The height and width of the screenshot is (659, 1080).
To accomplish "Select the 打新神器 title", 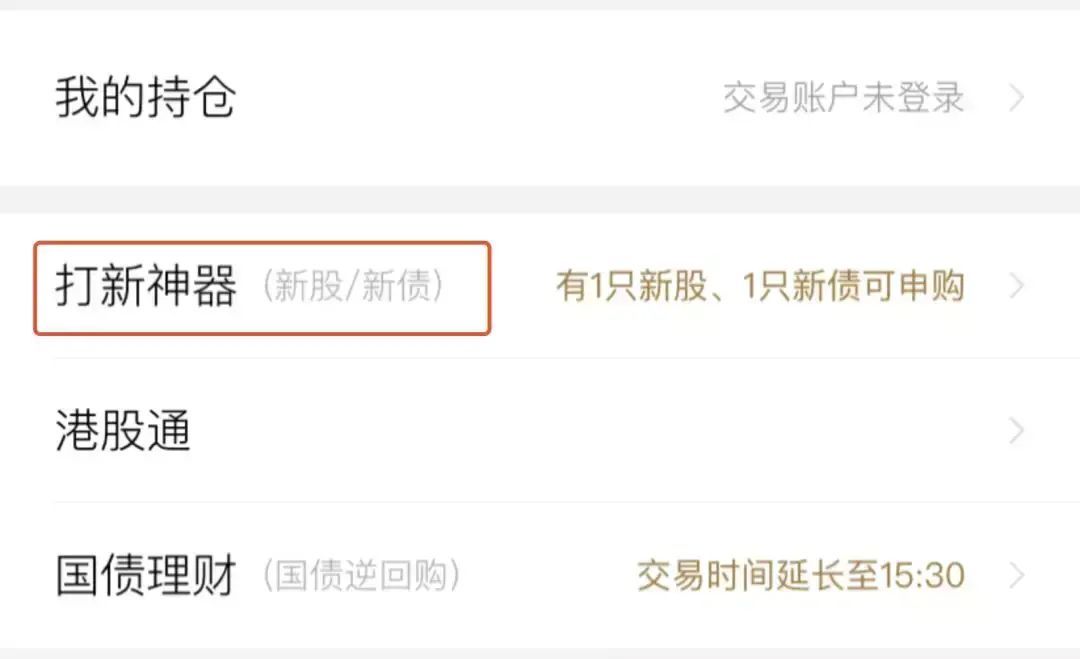I will [146, 286].
